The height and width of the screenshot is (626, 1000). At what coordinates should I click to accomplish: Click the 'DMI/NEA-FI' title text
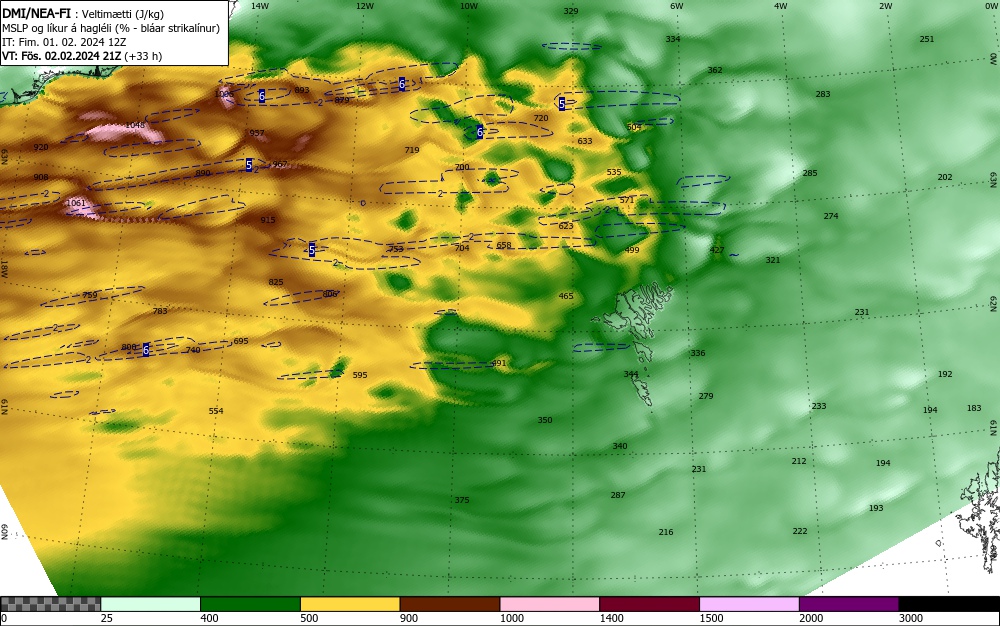(36, 14)
